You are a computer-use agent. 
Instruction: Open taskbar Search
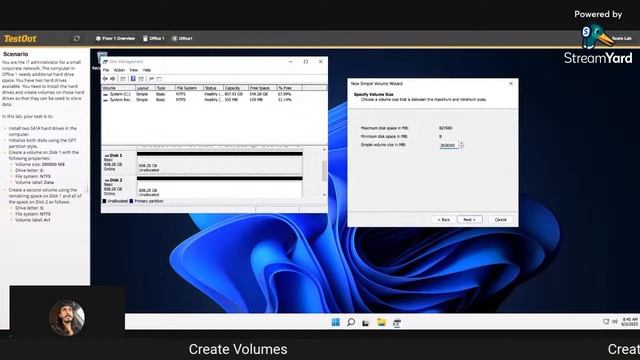tap(351, 322)
